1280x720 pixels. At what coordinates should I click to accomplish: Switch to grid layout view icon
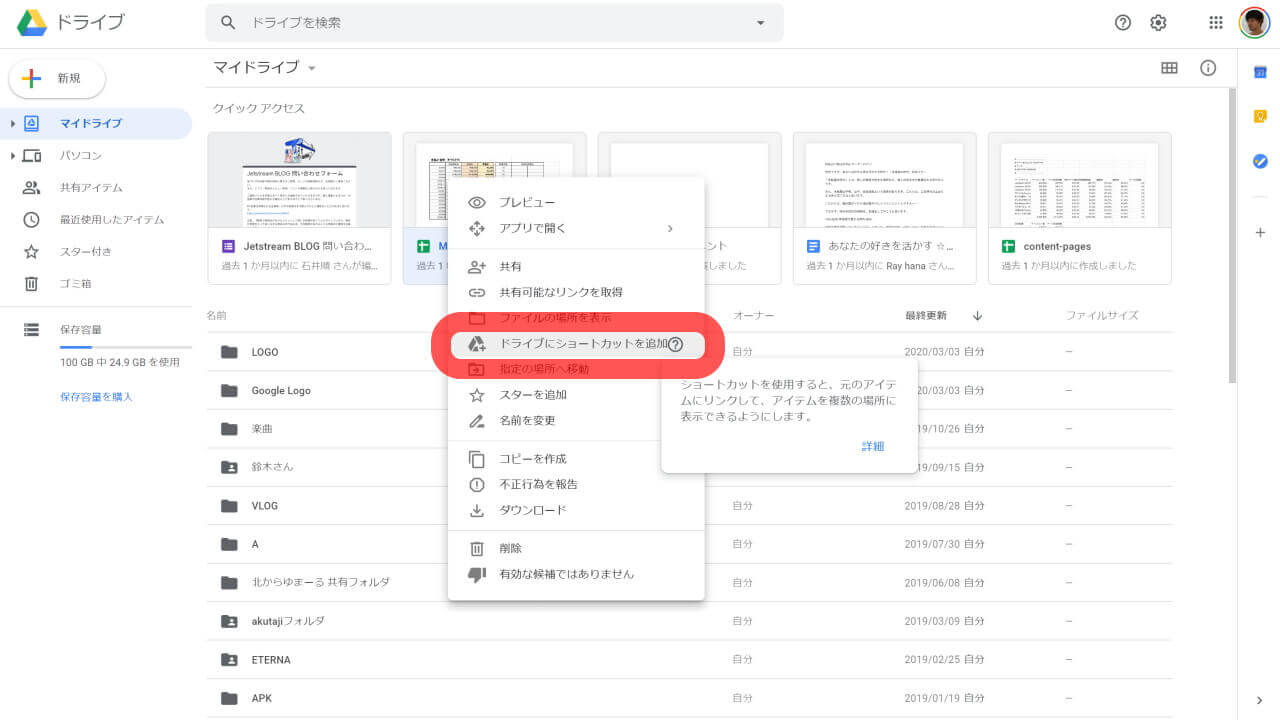1169,68
